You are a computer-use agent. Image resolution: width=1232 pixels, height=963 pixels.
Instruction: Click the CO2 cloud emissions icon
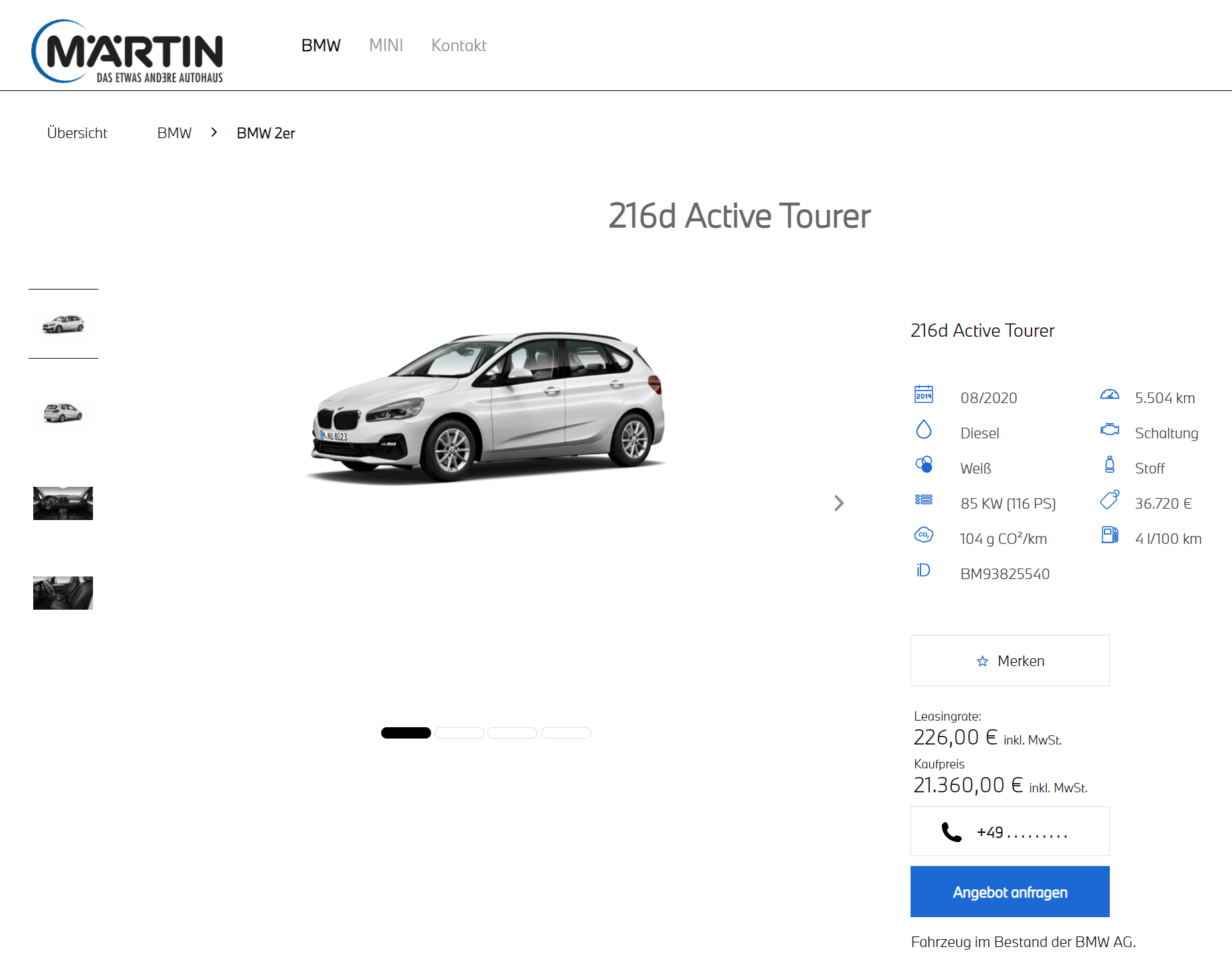pos(924,535)
